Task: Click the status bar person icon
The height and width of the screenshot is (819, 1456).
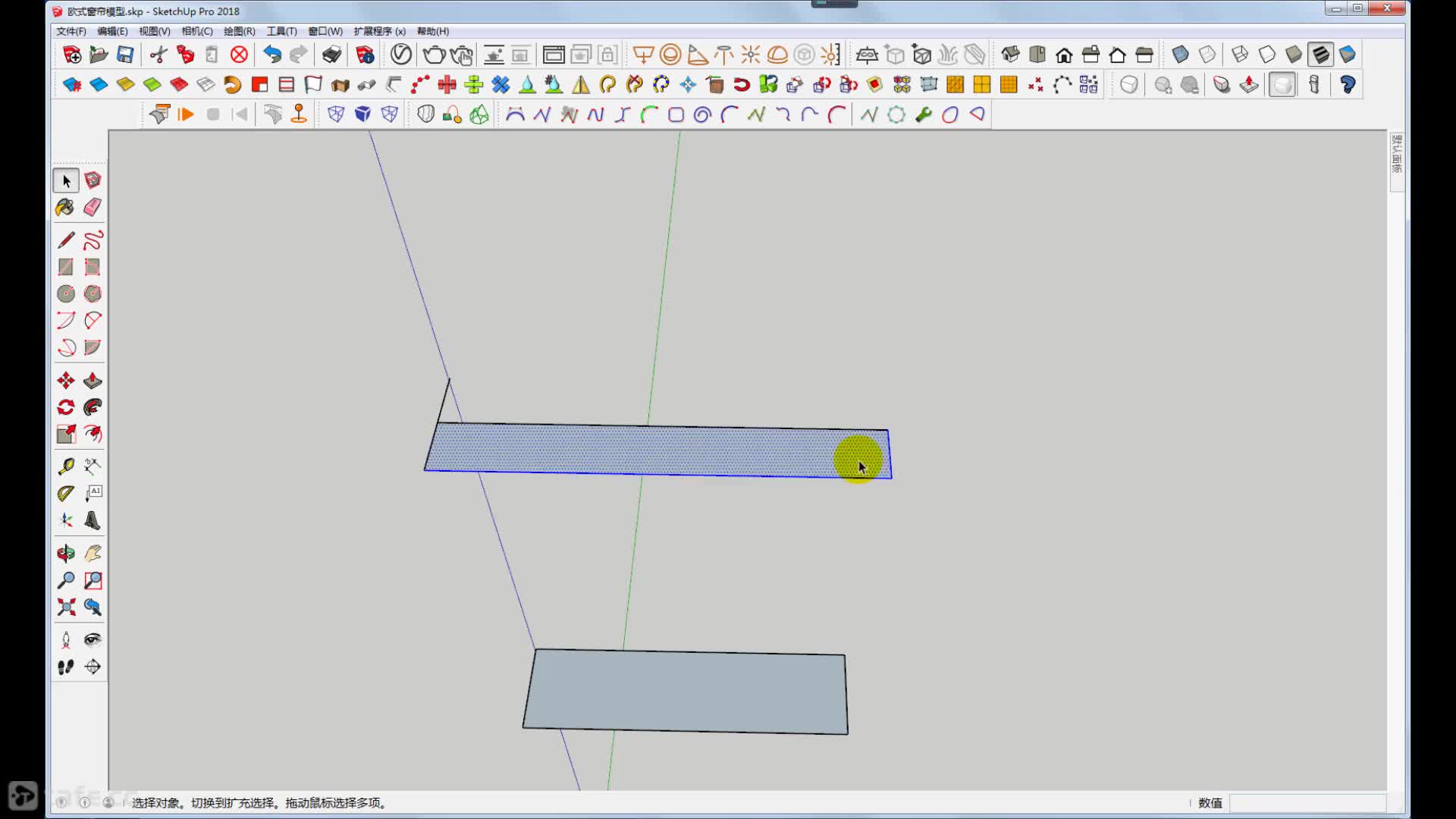Action: 108,802
